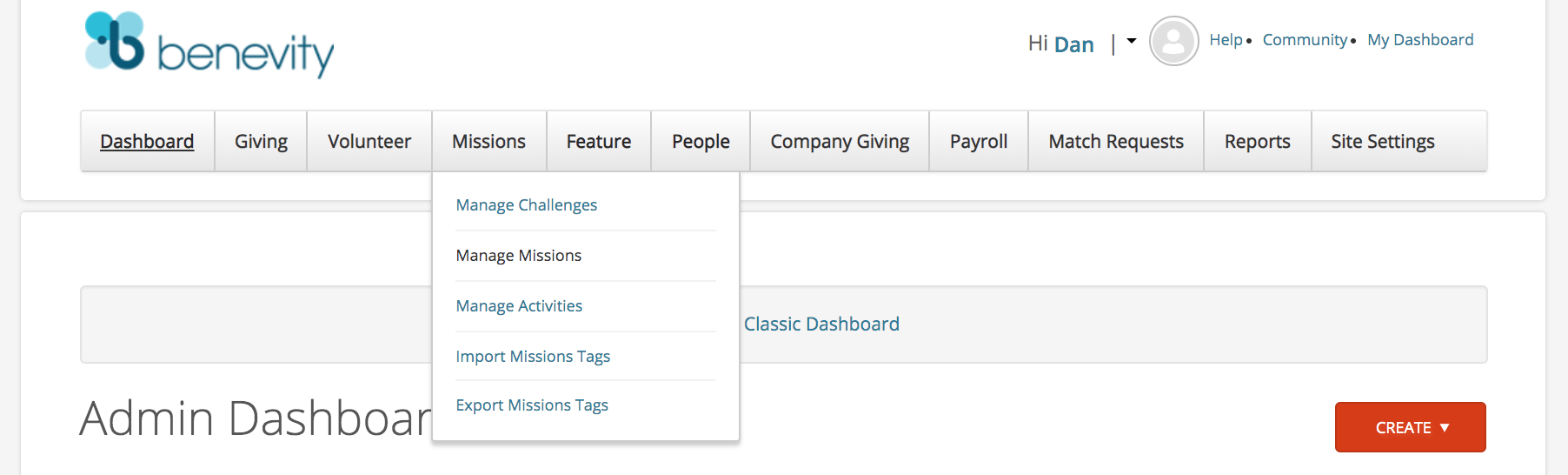Open the Payroll menu
Screen dimensions: 1568x475
tap(979, 141)
